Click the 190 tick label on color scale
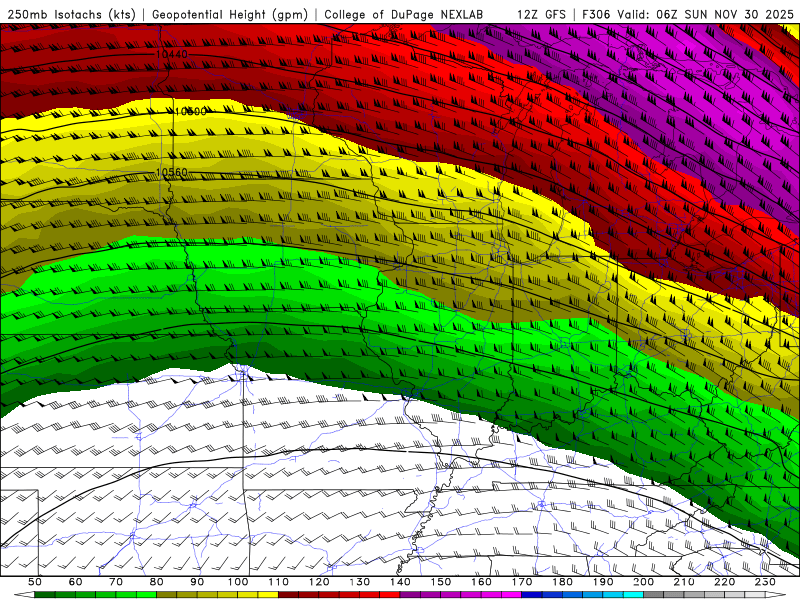This screenshot has height=600, width=800. point(603,582)
